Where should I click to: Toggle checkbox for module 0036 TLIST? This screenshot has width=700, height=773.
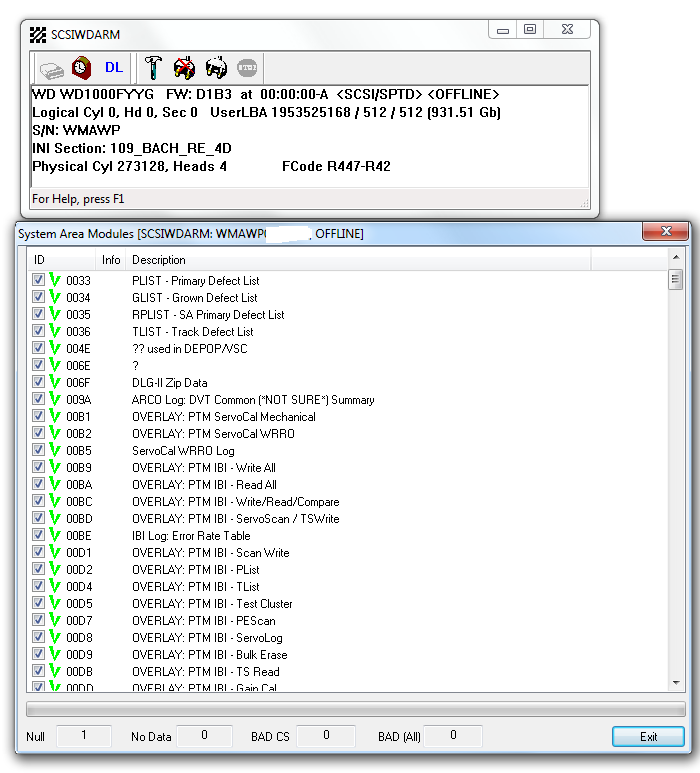[38, 331]
